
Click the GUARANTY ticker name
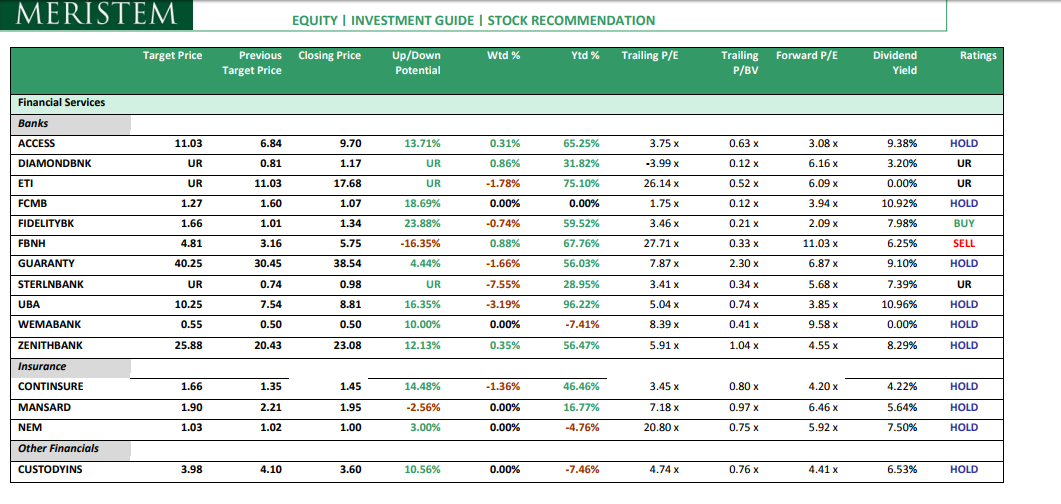point(45,264)
